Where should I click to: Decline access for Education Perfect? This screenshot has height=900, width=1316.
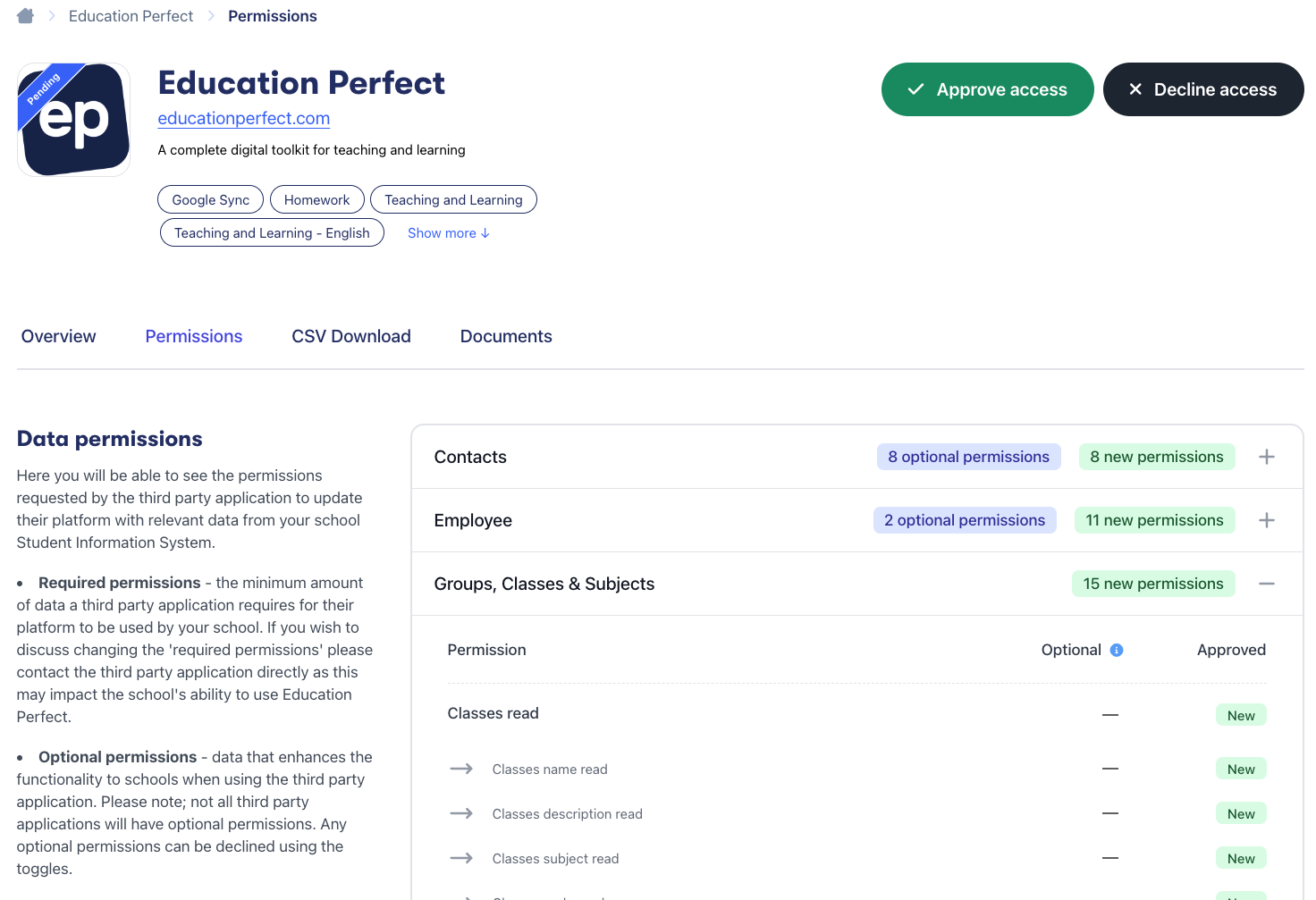coord(1203,89)
